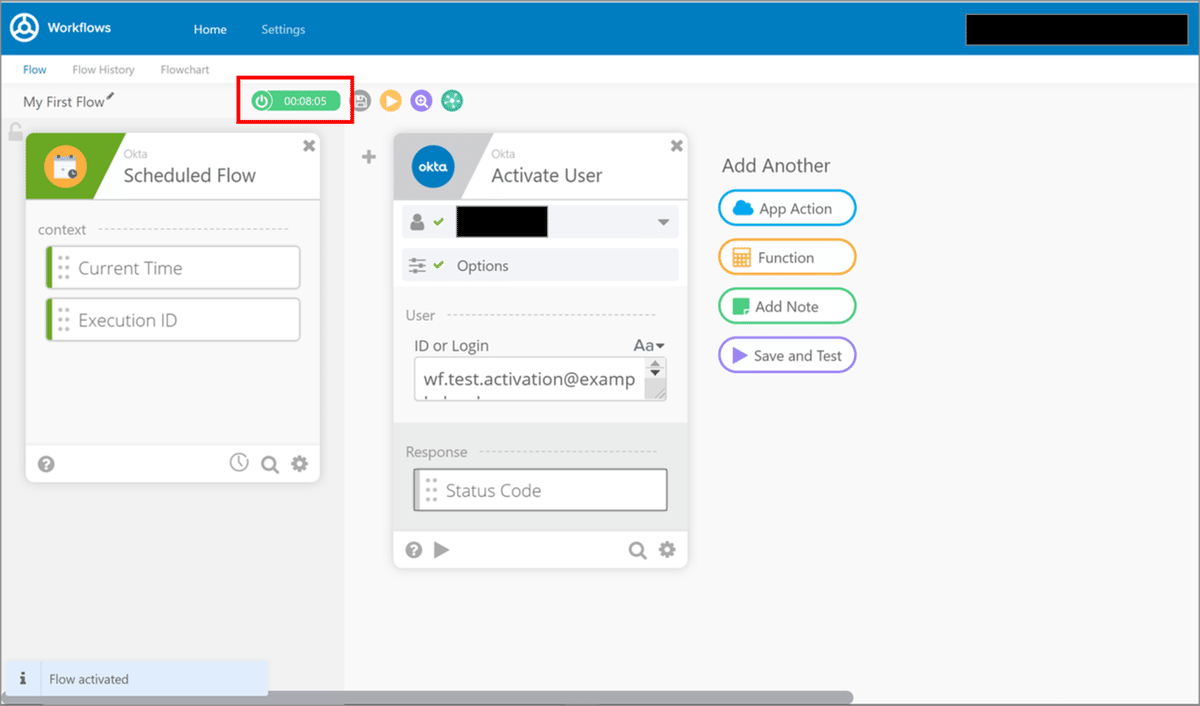Click magnifier on Scheduled Flow card
The width and height of the screenshot is (1200, 706).
tap(269, 464)
